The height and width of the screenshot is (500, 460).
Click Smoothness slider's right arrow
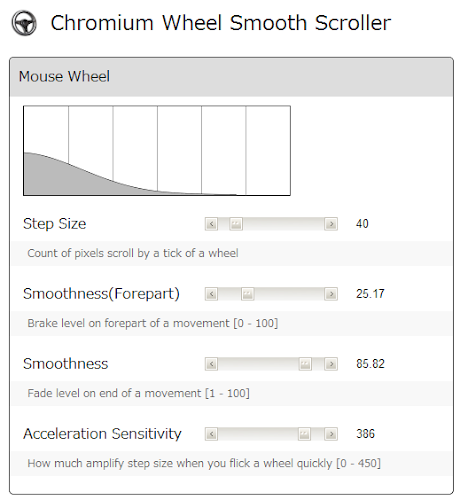[331, 364]
